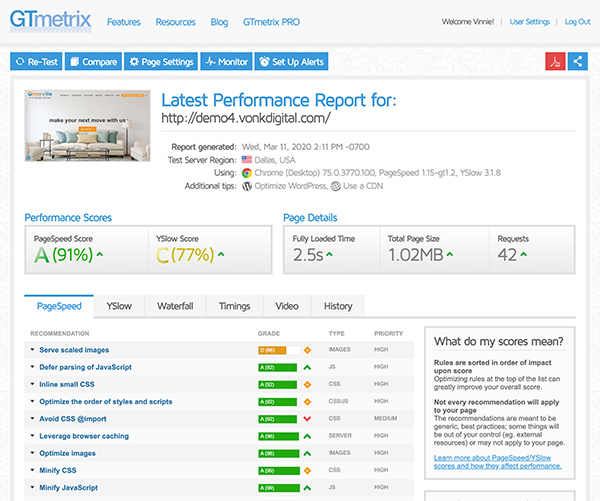The width and height of the screenshot is (600, 501).
Task: Click the Compare button
Action: pyautogui.click(x=93, y=61)
